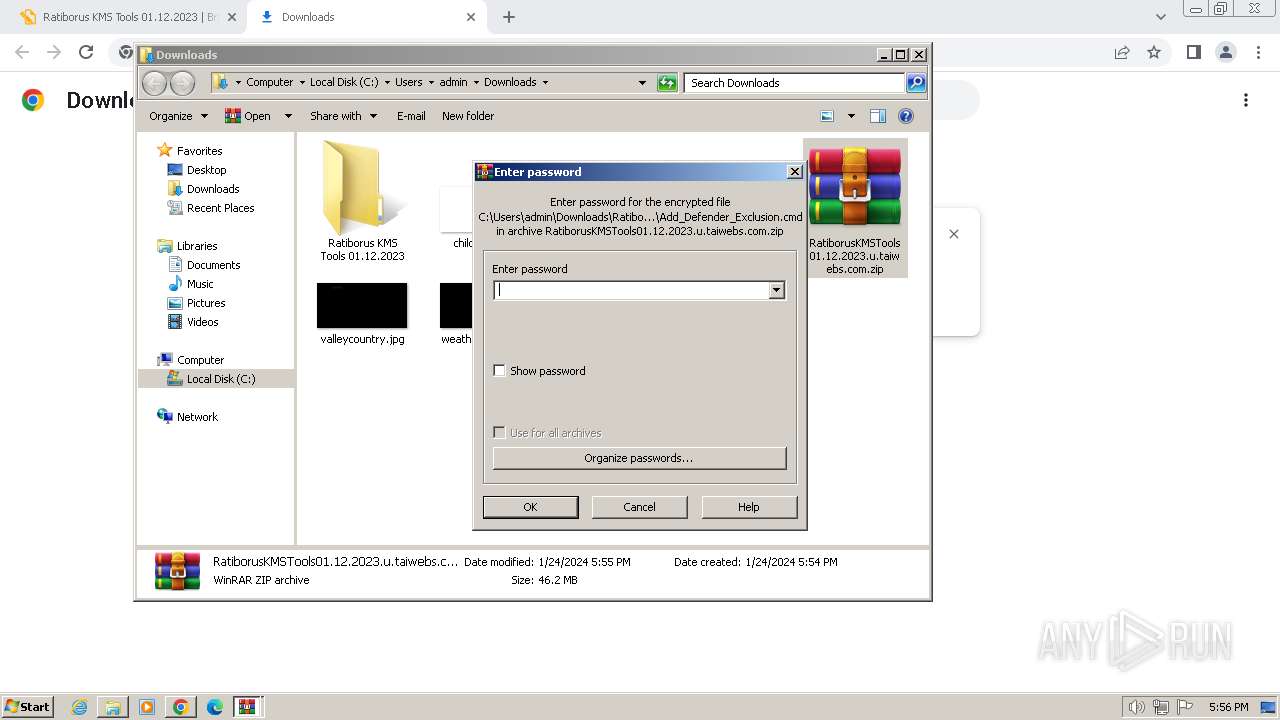Close the Enter password dialog
Viewport: 1280px width, 720px height.
[794, 172]
